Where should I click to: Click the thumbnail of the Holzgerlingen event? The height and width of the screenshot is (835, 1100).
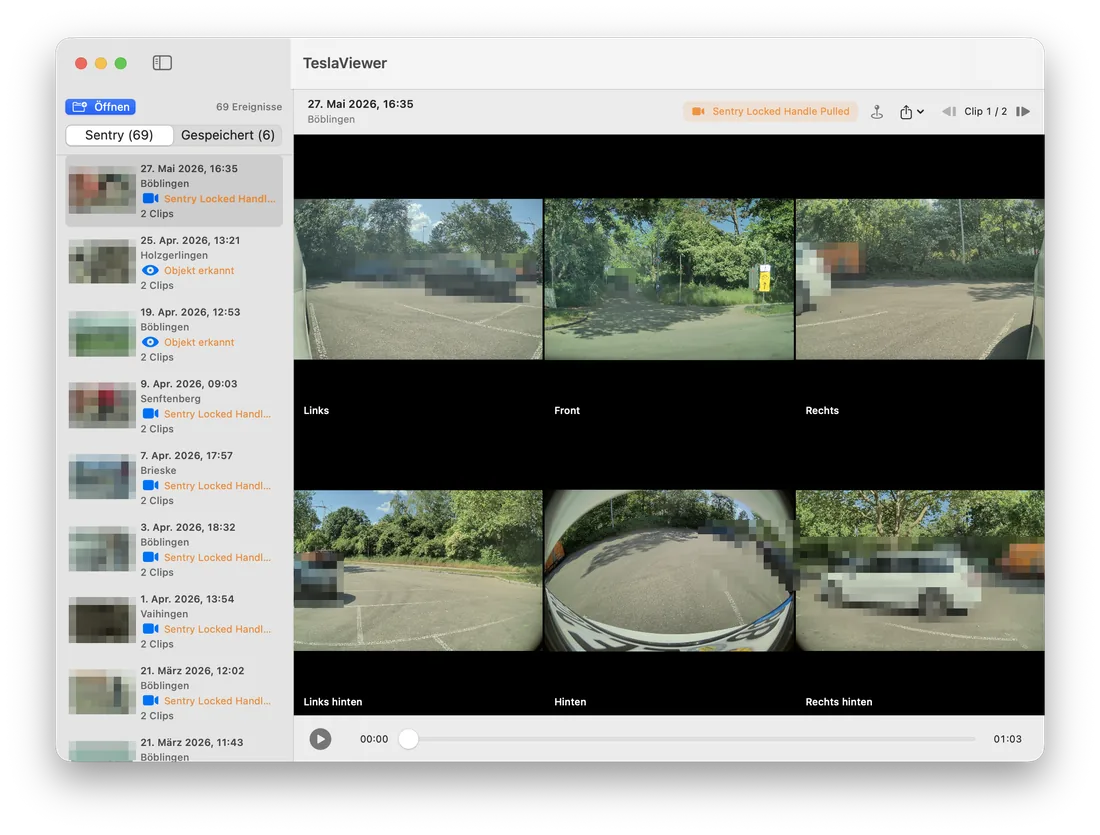pyautogui.click(x=102, y=262)
